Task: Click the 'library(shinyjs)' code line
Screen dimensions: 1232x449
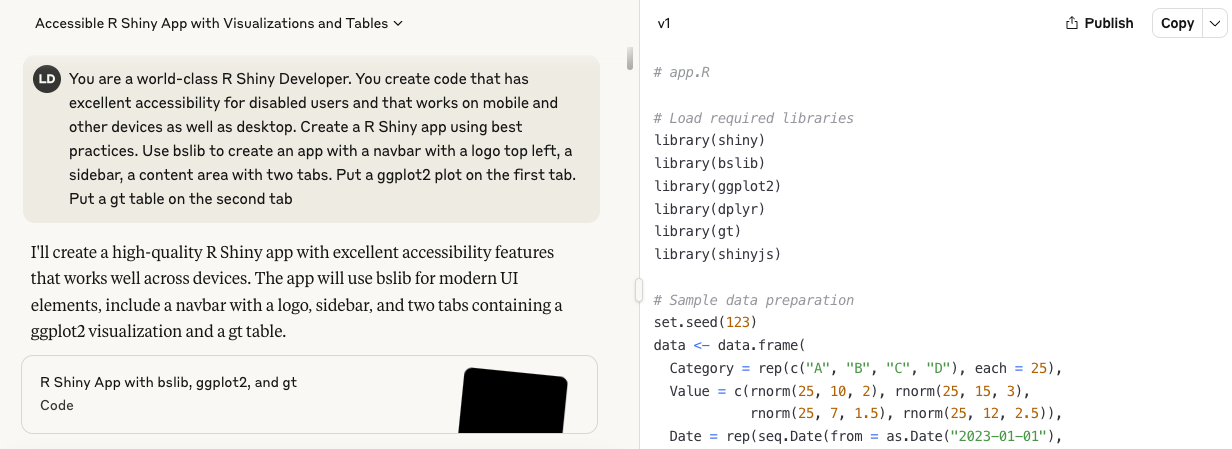Action: [717, 254]
